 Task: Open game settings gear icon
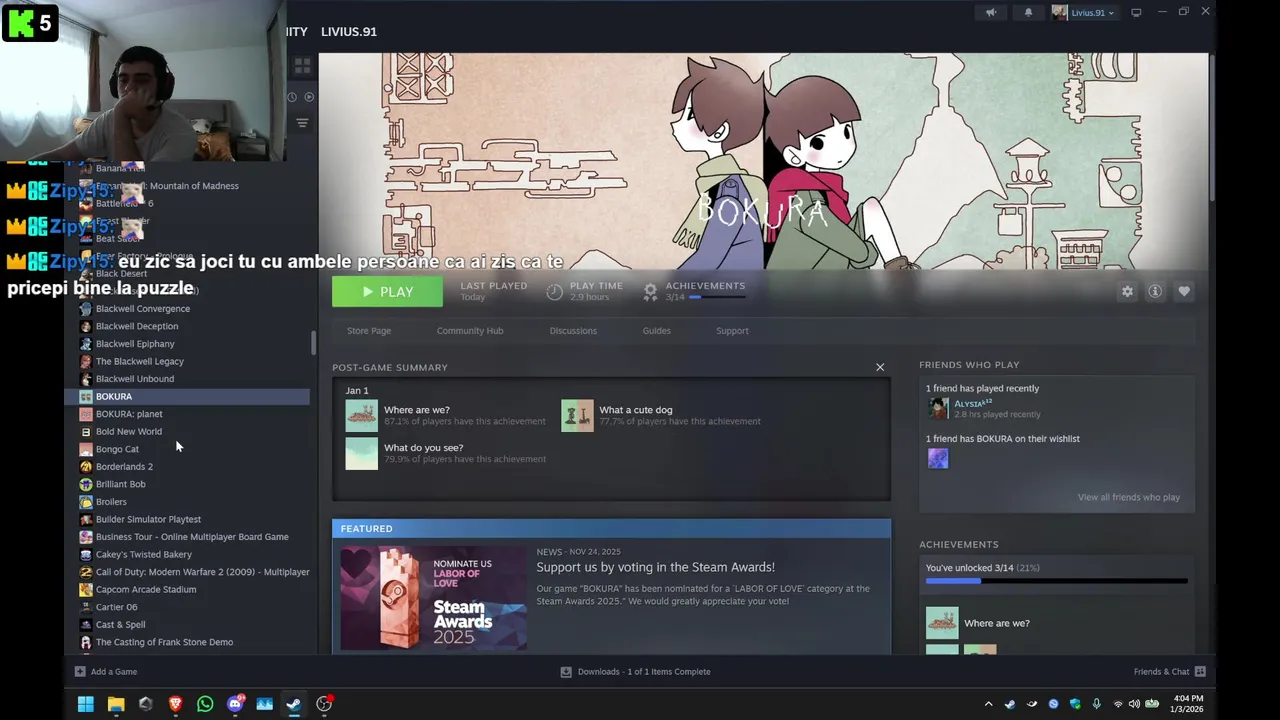pos(1127,291)
